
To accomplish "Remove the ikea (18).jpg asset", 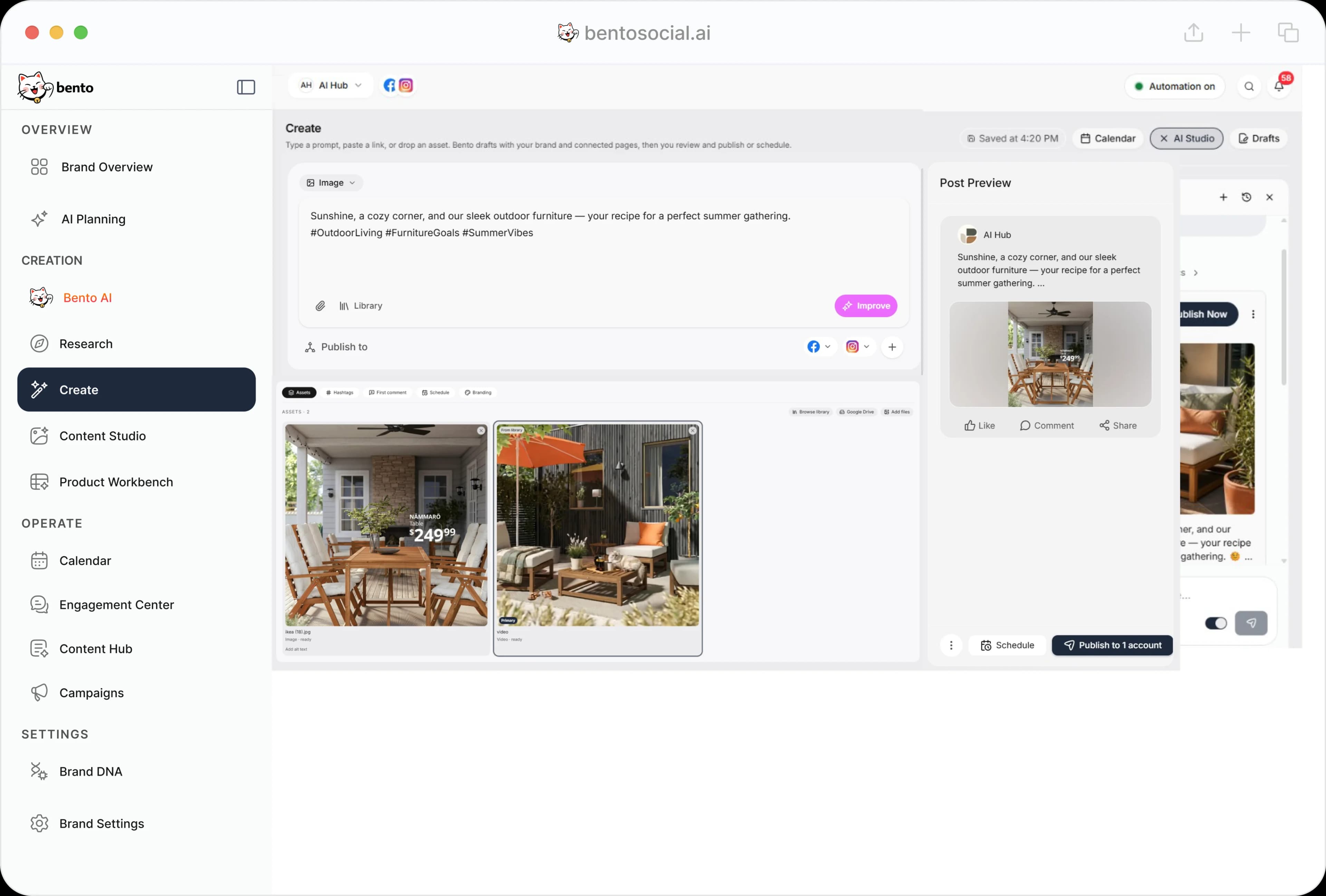I will pyautogui.click(x=481, y=431).
